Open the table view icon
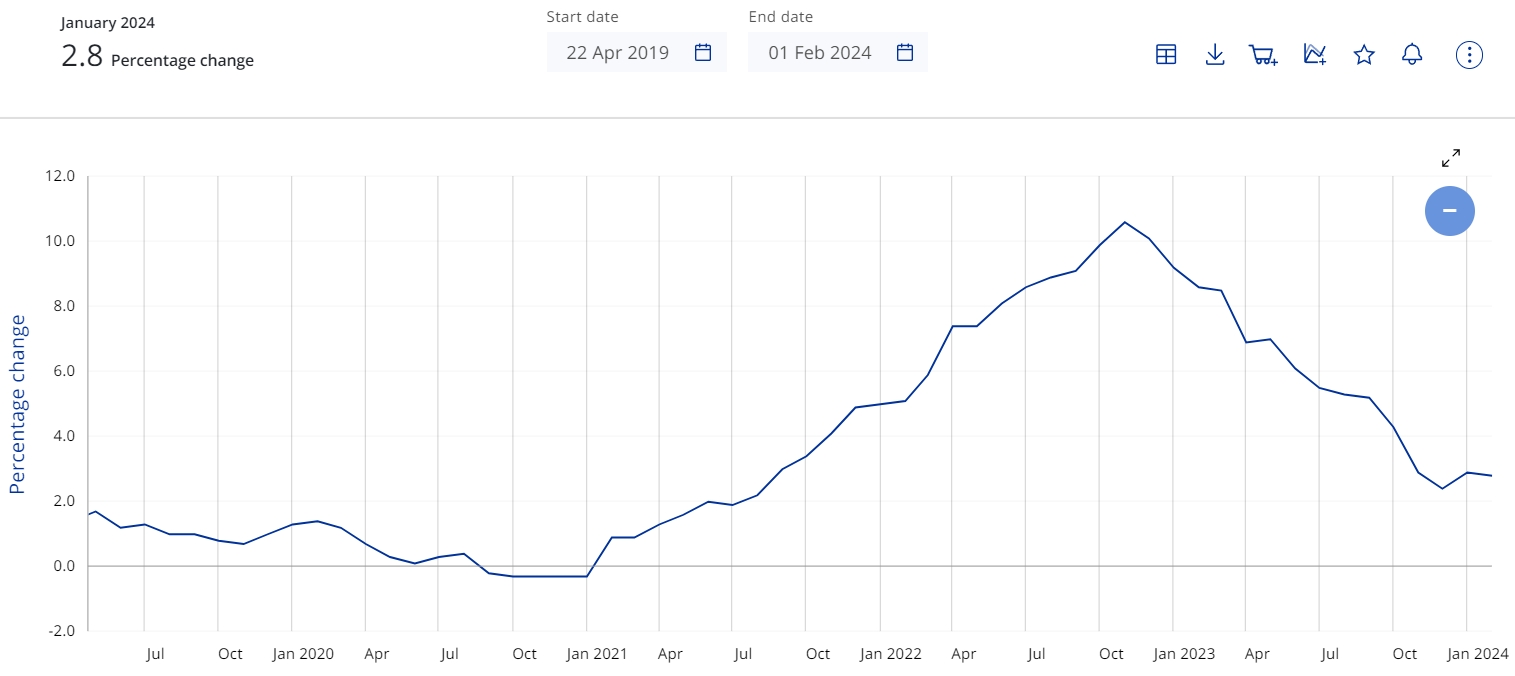Image resolution: width=1515 pixels, height=676 pixels. [x=1165, y=55]
